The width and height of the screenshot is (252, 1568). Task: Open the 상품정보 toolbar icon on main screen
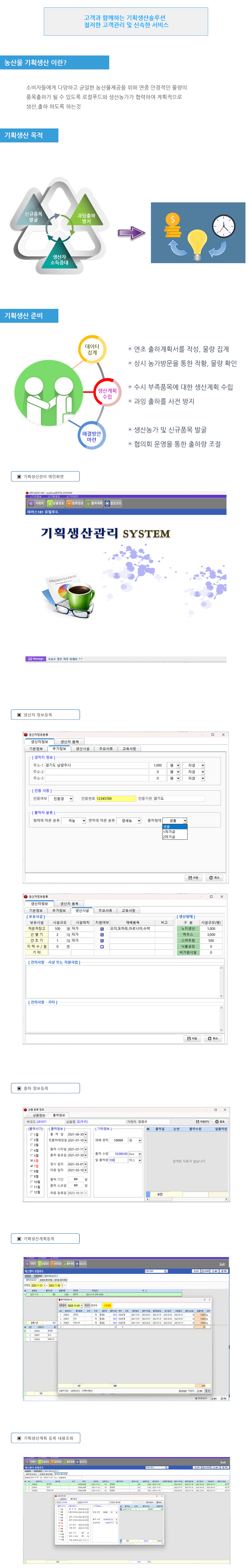tap(56, 503)
